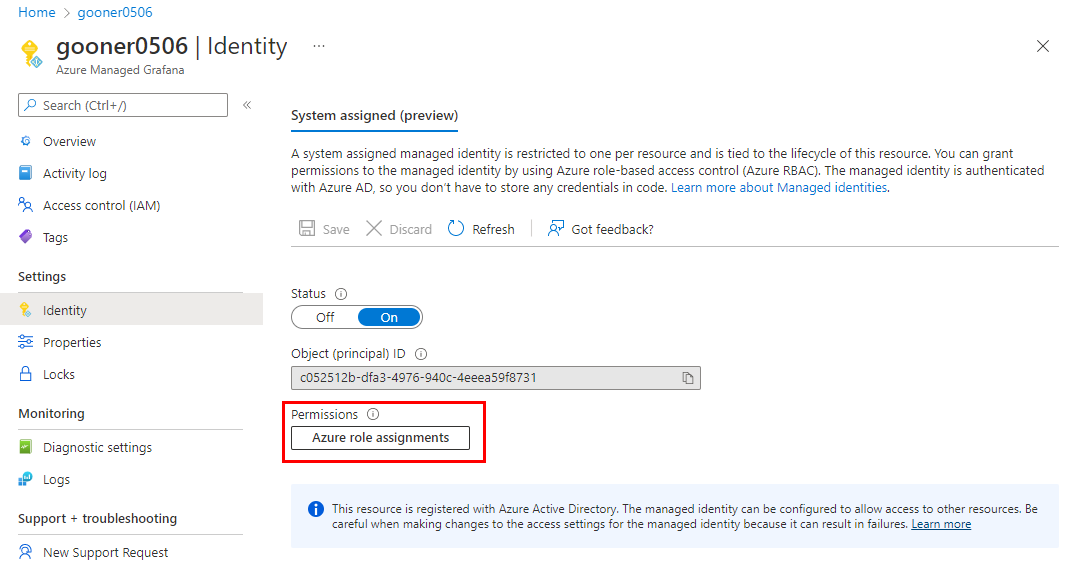Click the feedback person icon
1070x586 pixels.
[555, 229]
